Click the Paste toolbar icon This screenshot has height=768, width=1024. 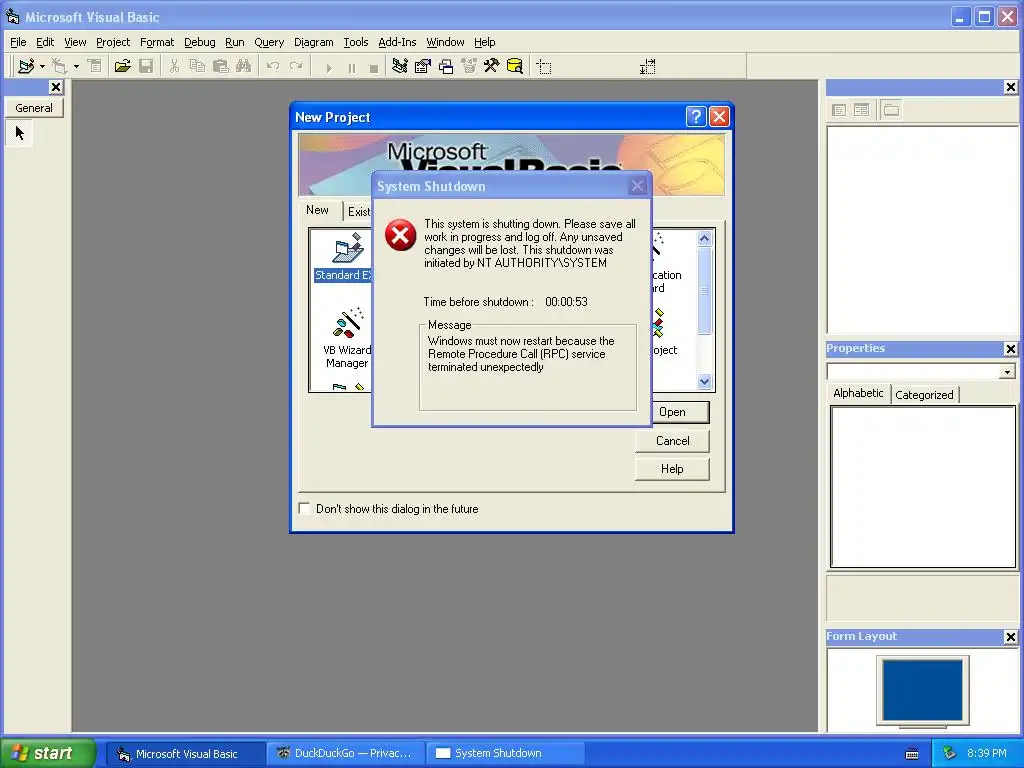(x=221, y=66)
